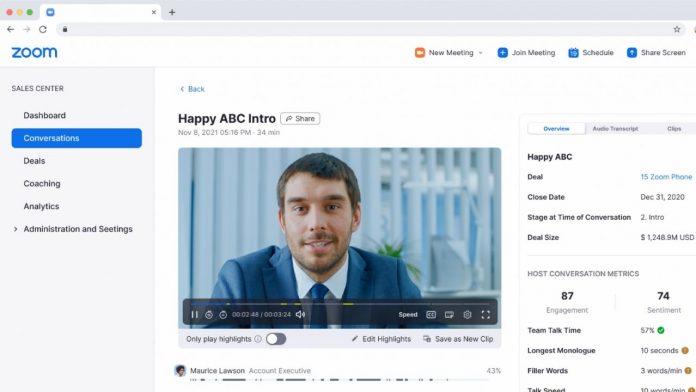Open video player settings gear
Image resolution: width=696 pixels, height=392 pixels.
click(x=467, y=314)
